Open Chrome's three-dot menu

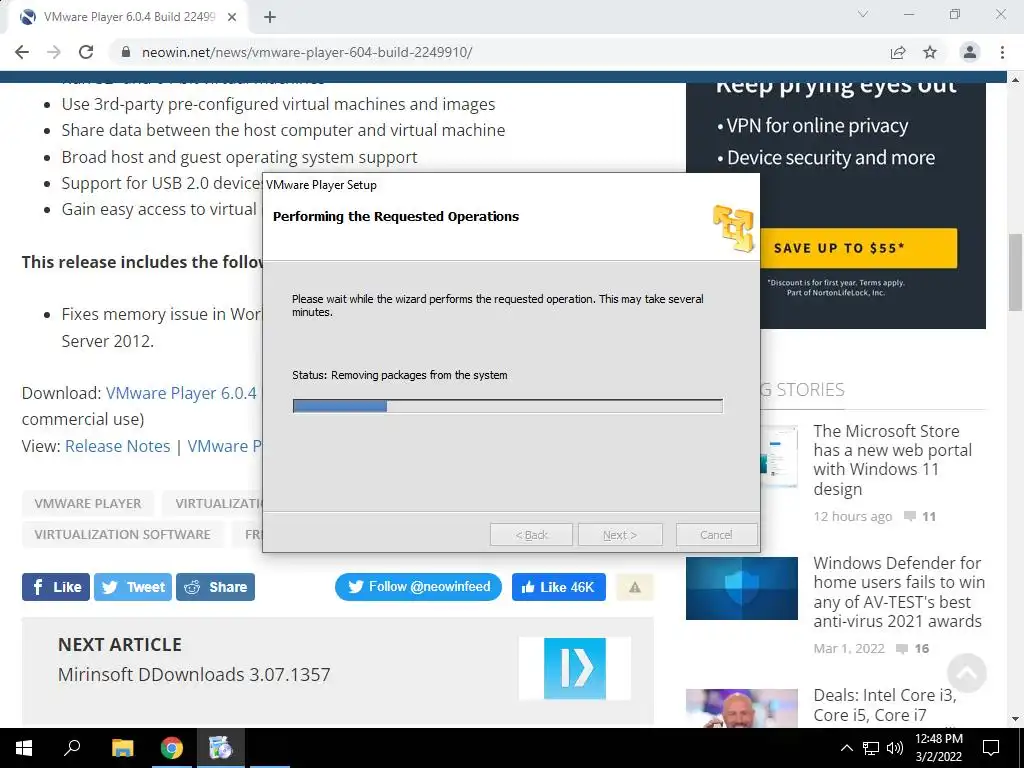[x=1002, y=52]
